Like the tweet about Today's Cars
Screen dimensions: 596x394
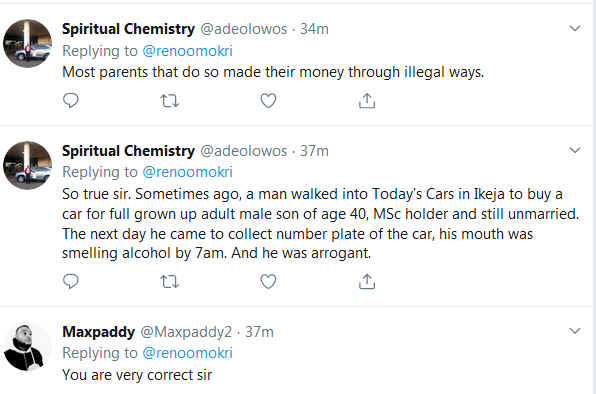pyautogui.click(x=268, y=282)
